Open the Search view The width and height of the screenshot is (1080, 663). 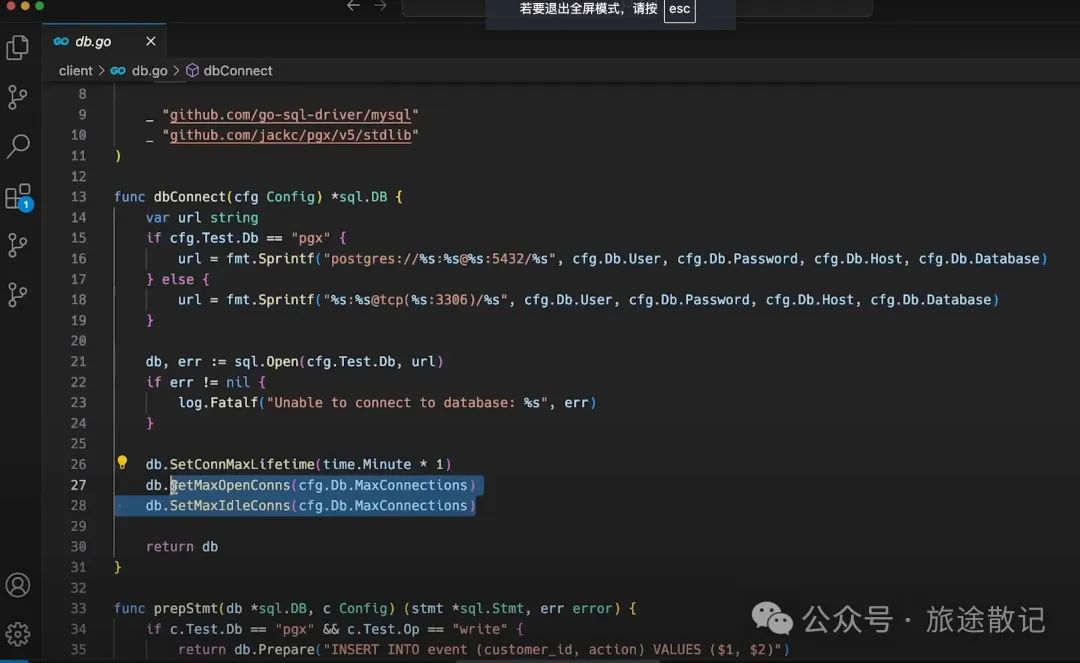(x=18, y=146)
